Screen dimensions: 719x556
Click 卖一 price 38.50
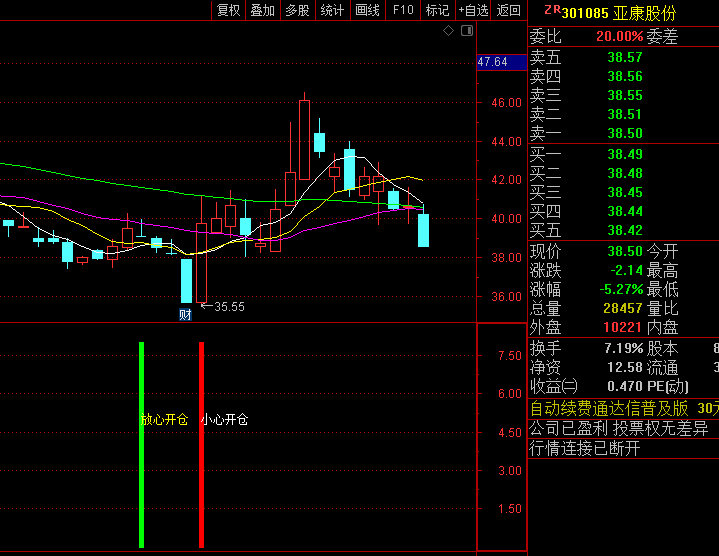(625, 133)
